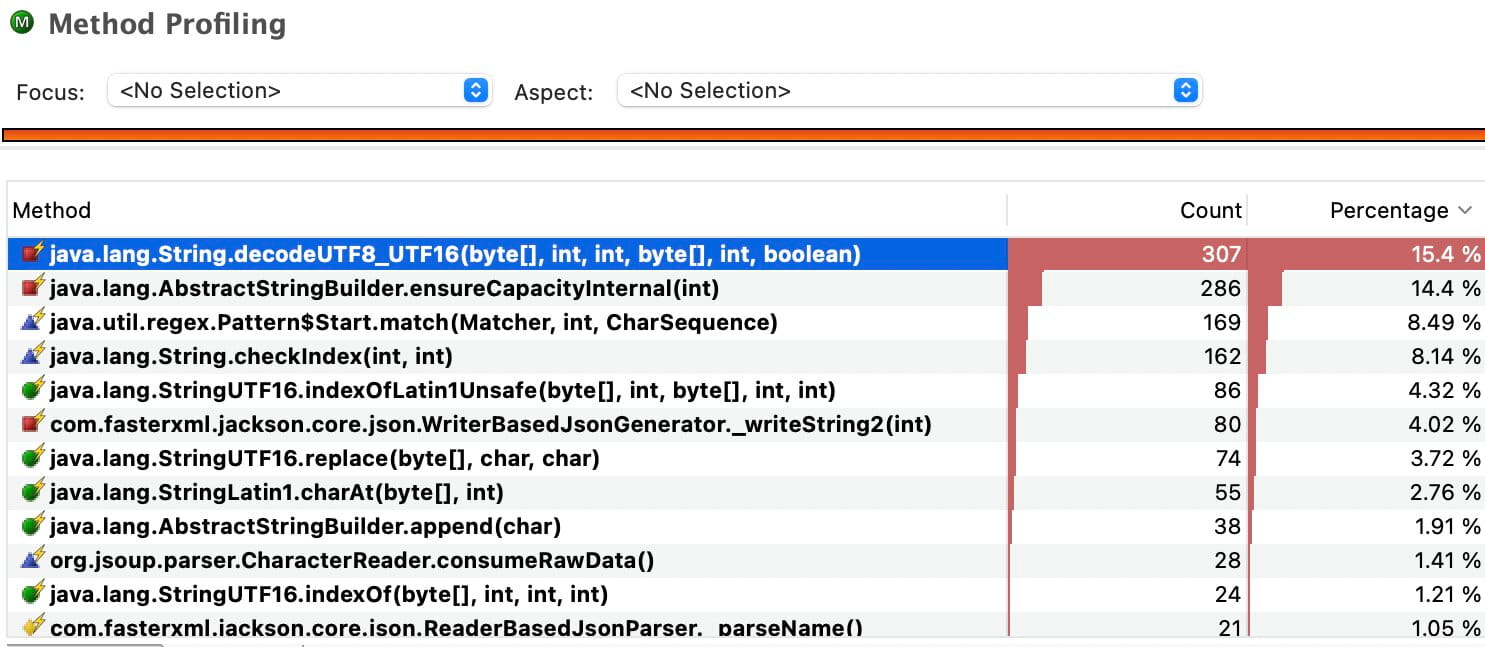
Task: Sort the table by the Method column
Action: [52, 210]
